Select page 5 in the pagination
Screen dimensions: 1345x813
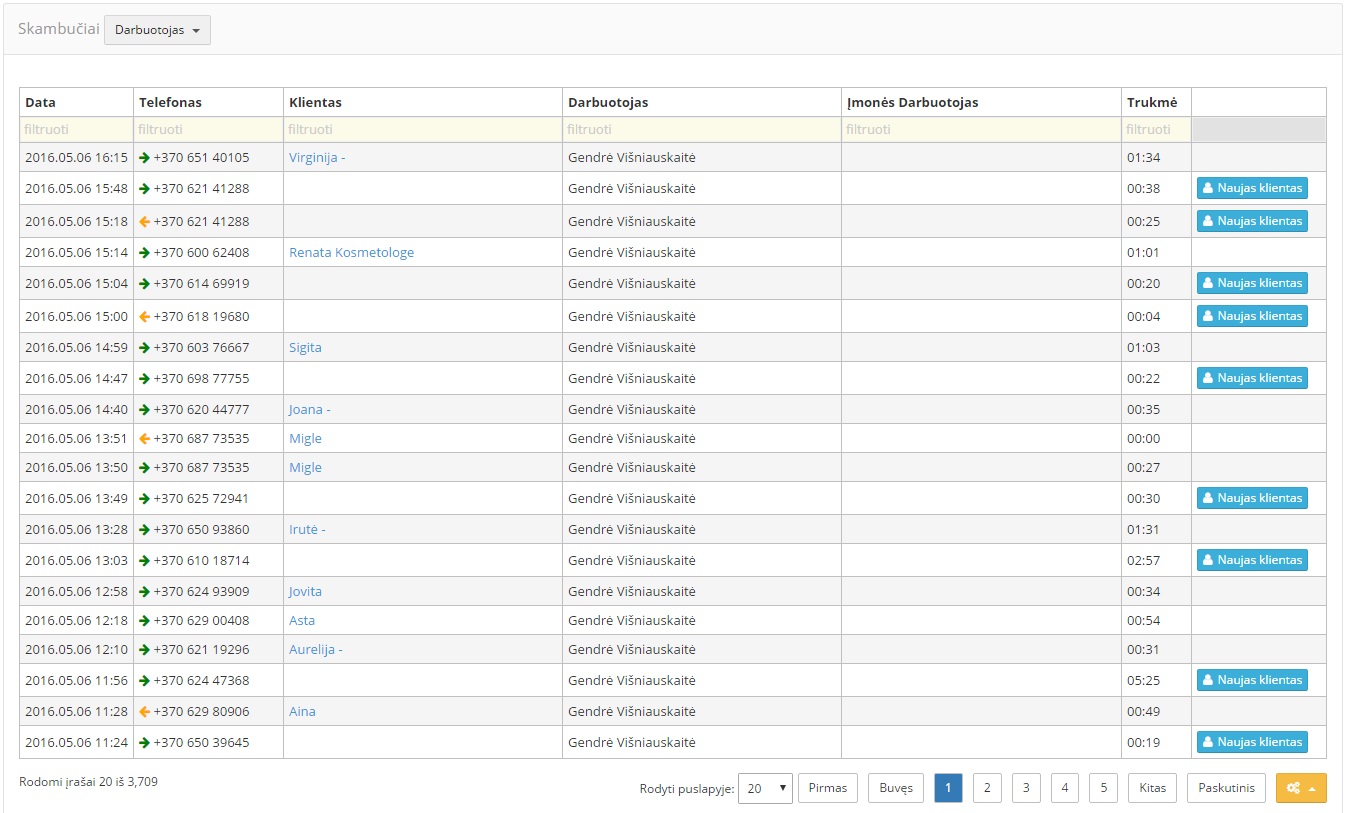[1103, 788]
